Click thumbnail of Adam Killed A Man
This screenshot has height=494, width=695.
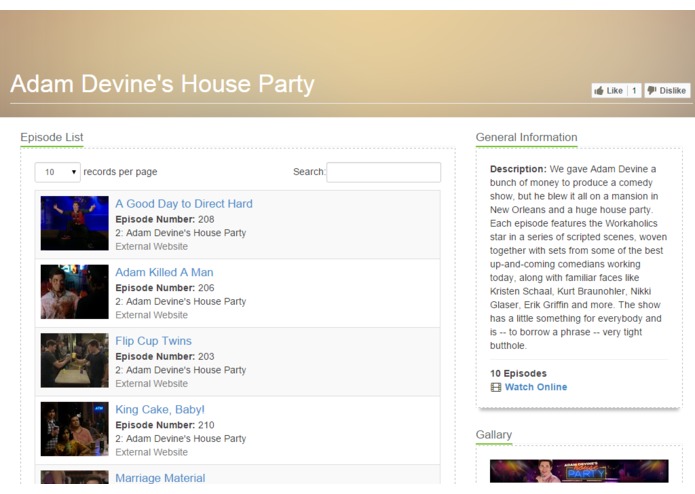click(74, 292)
